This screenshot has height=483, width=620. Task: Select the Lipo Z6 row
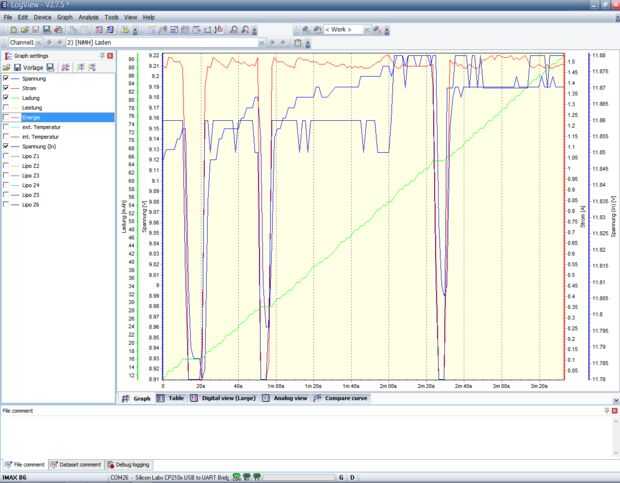pos(58,204)
